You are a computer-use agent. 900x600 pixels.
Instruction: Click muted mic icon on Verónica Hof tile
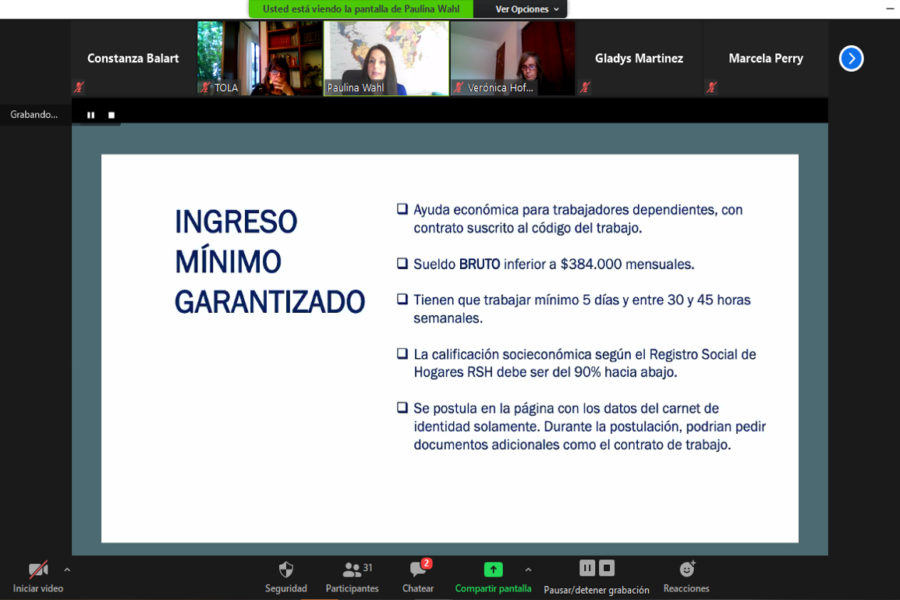click(458, 87)
